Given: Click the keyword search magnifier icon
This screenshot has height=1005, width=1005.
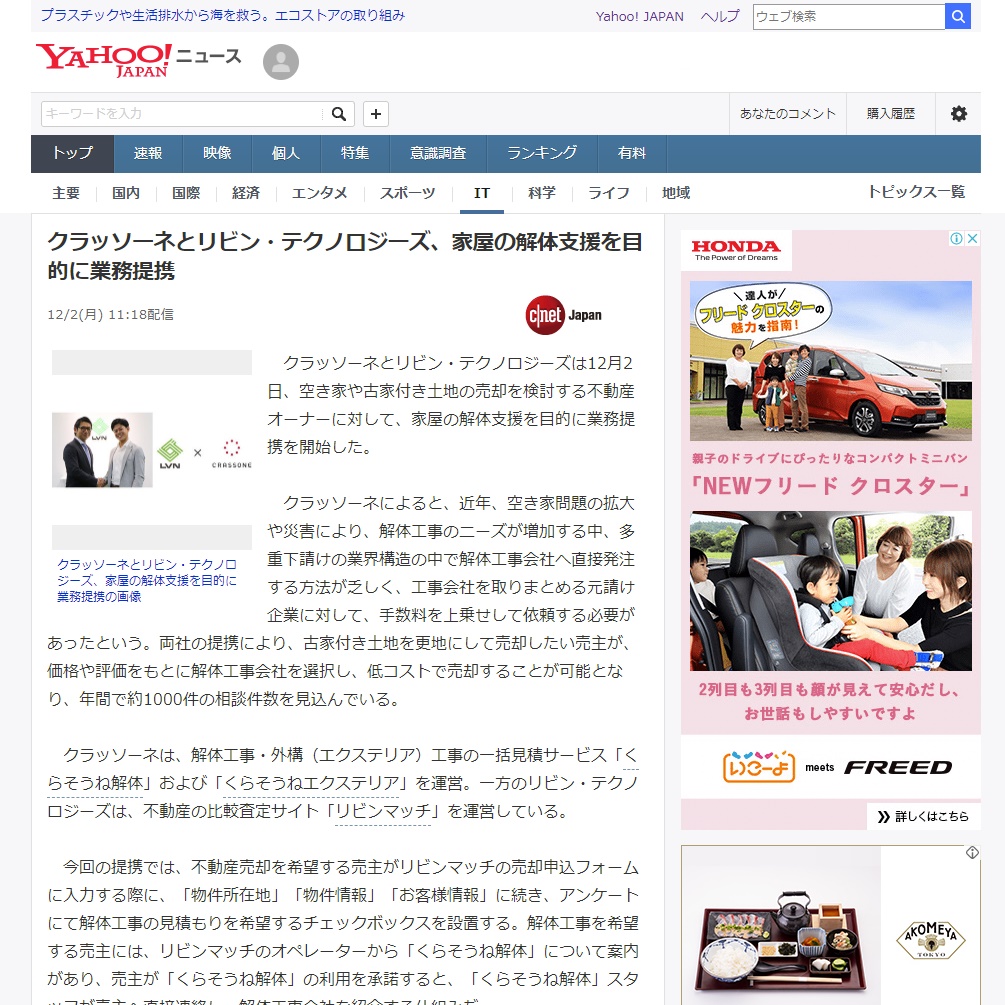Looking at the screenshot, I should click(338, 114).
